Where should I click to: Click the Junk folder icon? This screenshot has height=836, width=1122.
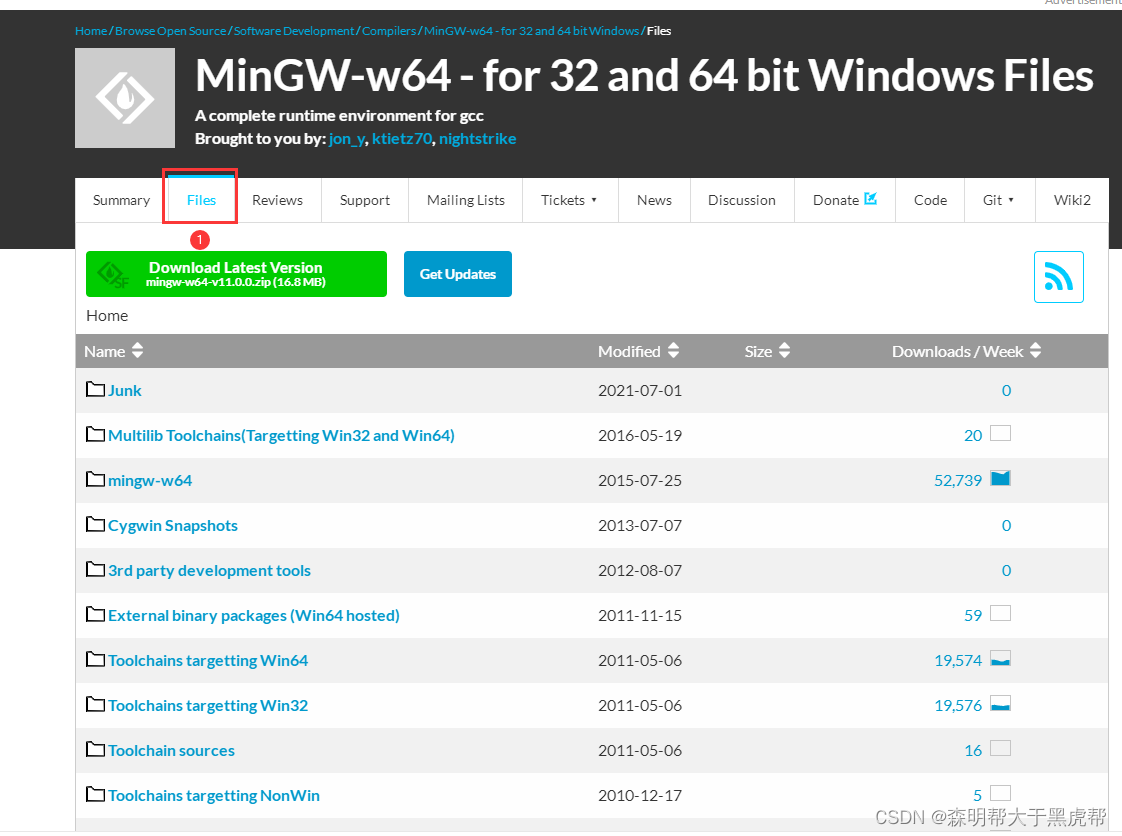point(95,389)
